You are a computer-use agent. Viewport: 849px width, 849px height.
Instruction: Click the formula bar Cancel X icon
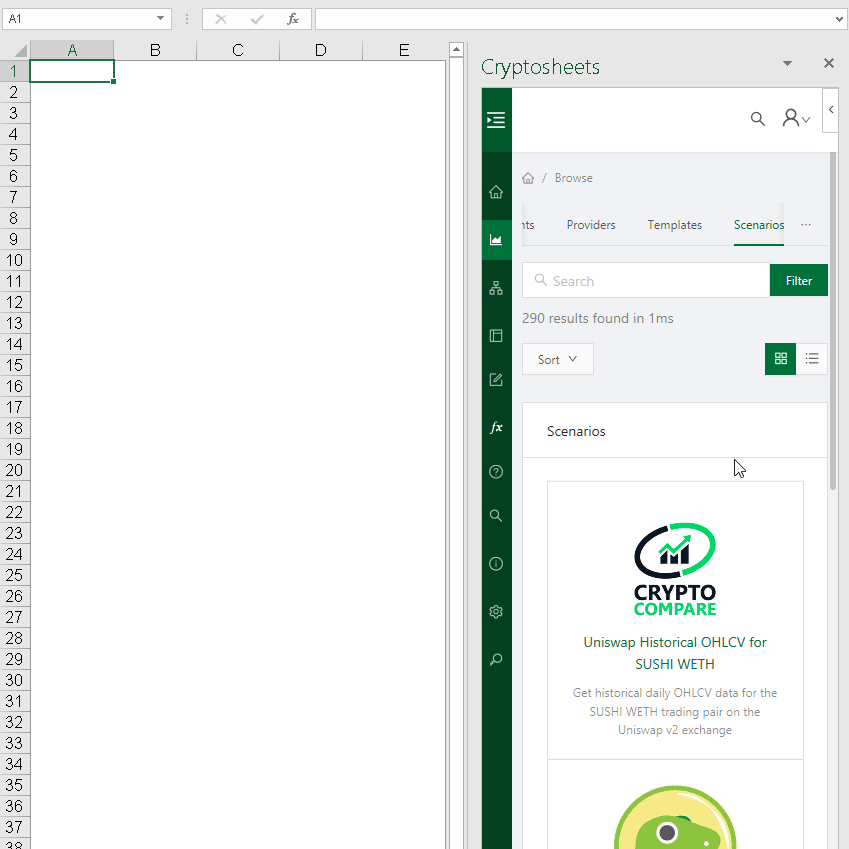(221, 19)
